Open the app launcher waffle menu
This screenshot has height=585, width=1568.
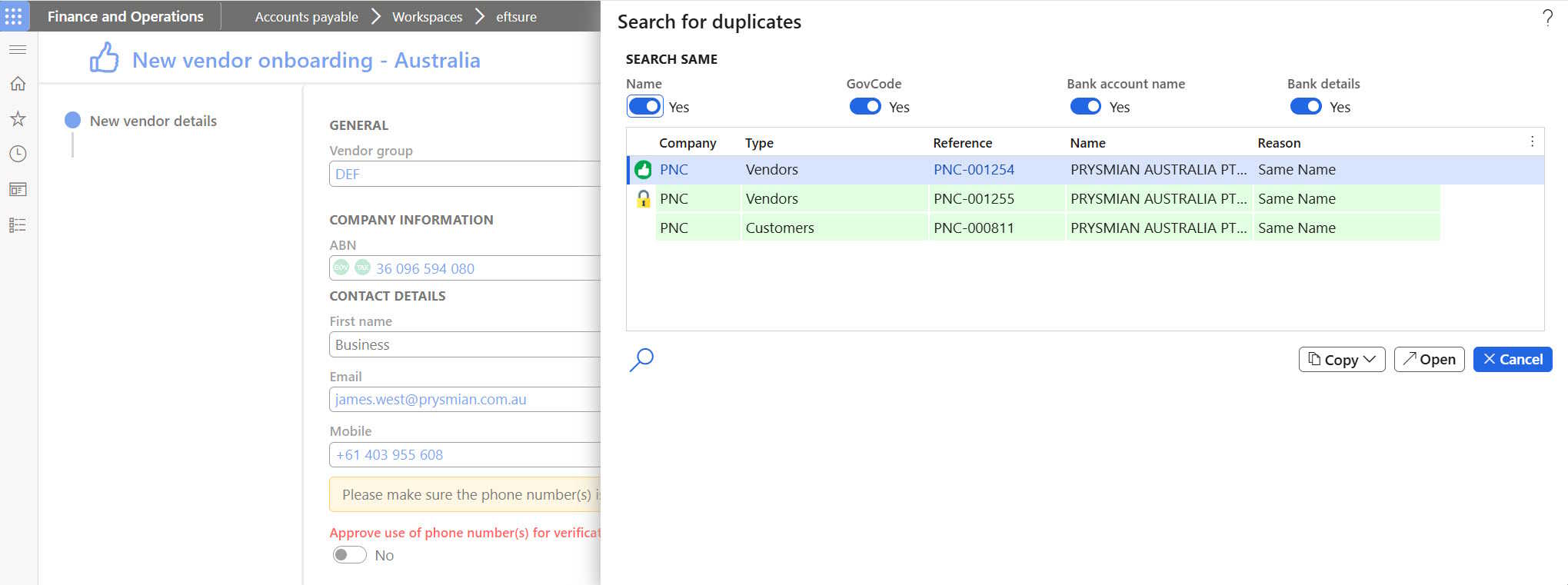pos(14,16)
